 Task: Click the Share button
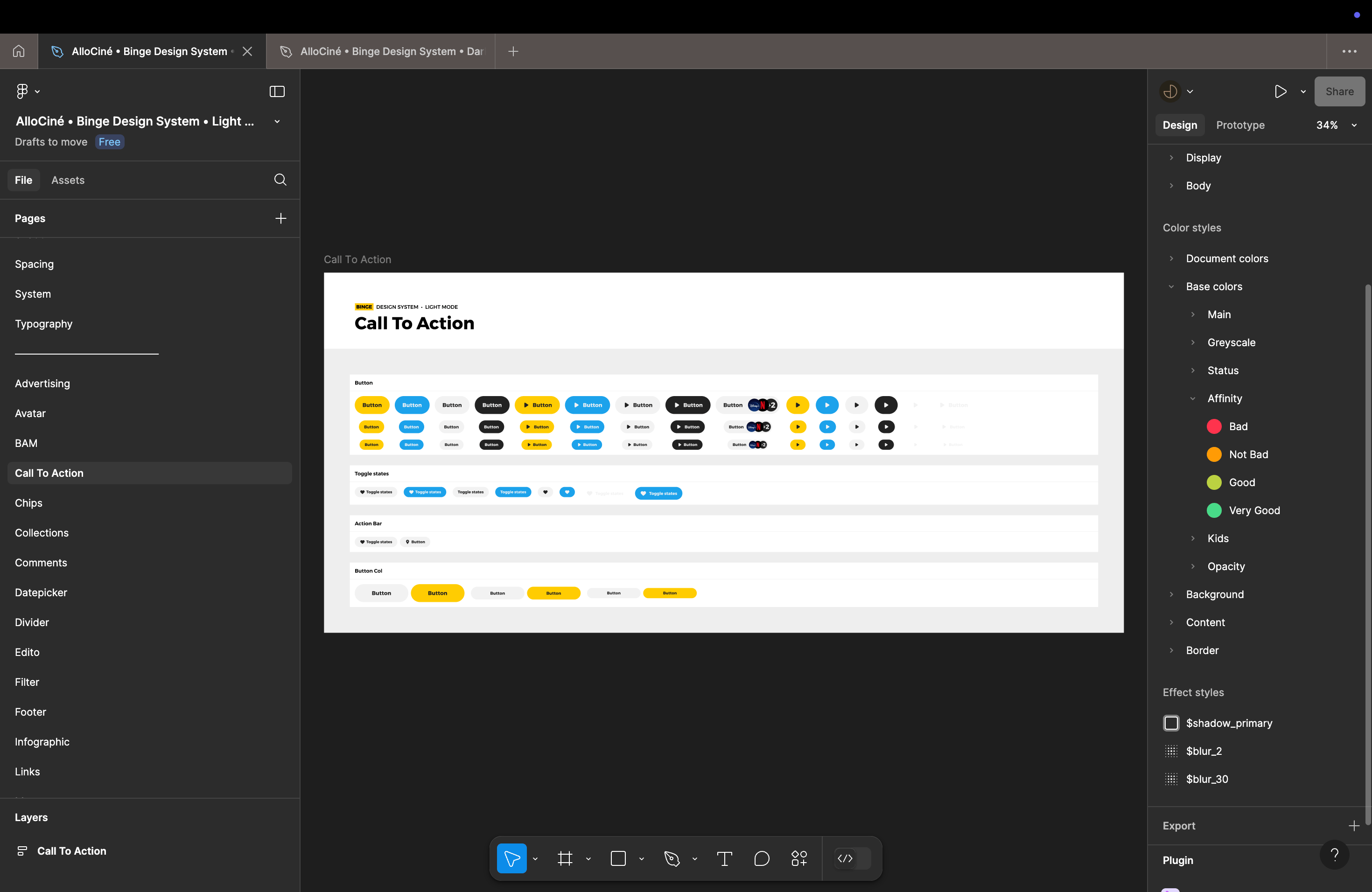coord(1339,91)
